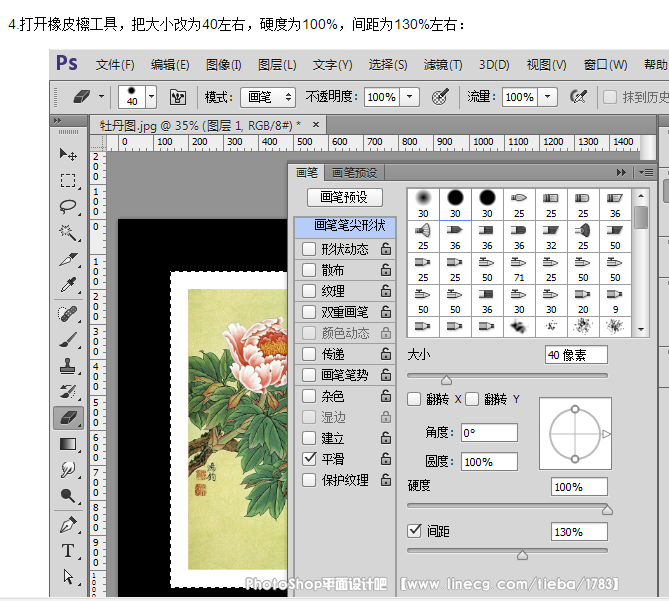Viewport: 669px width, 601px height.
Task: Open the 图像(I) menu
Action: click(x=224, y=64)
